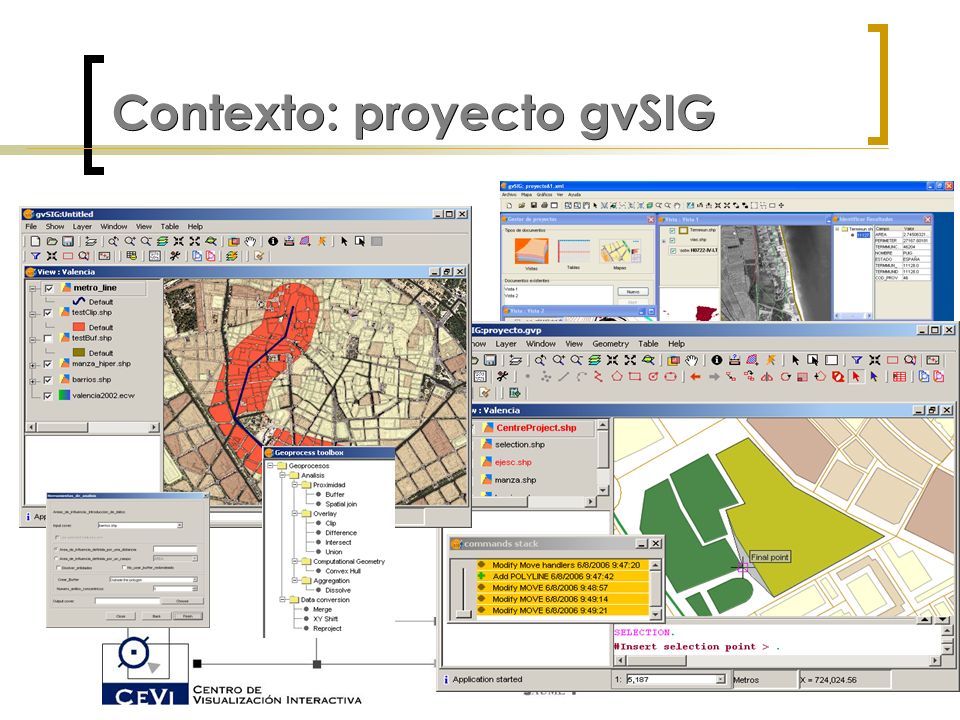Click olive Default swatch under testBuf.shp
Image resolution: width=960 pixels, height=720 pixels.
tap(79, 353)
